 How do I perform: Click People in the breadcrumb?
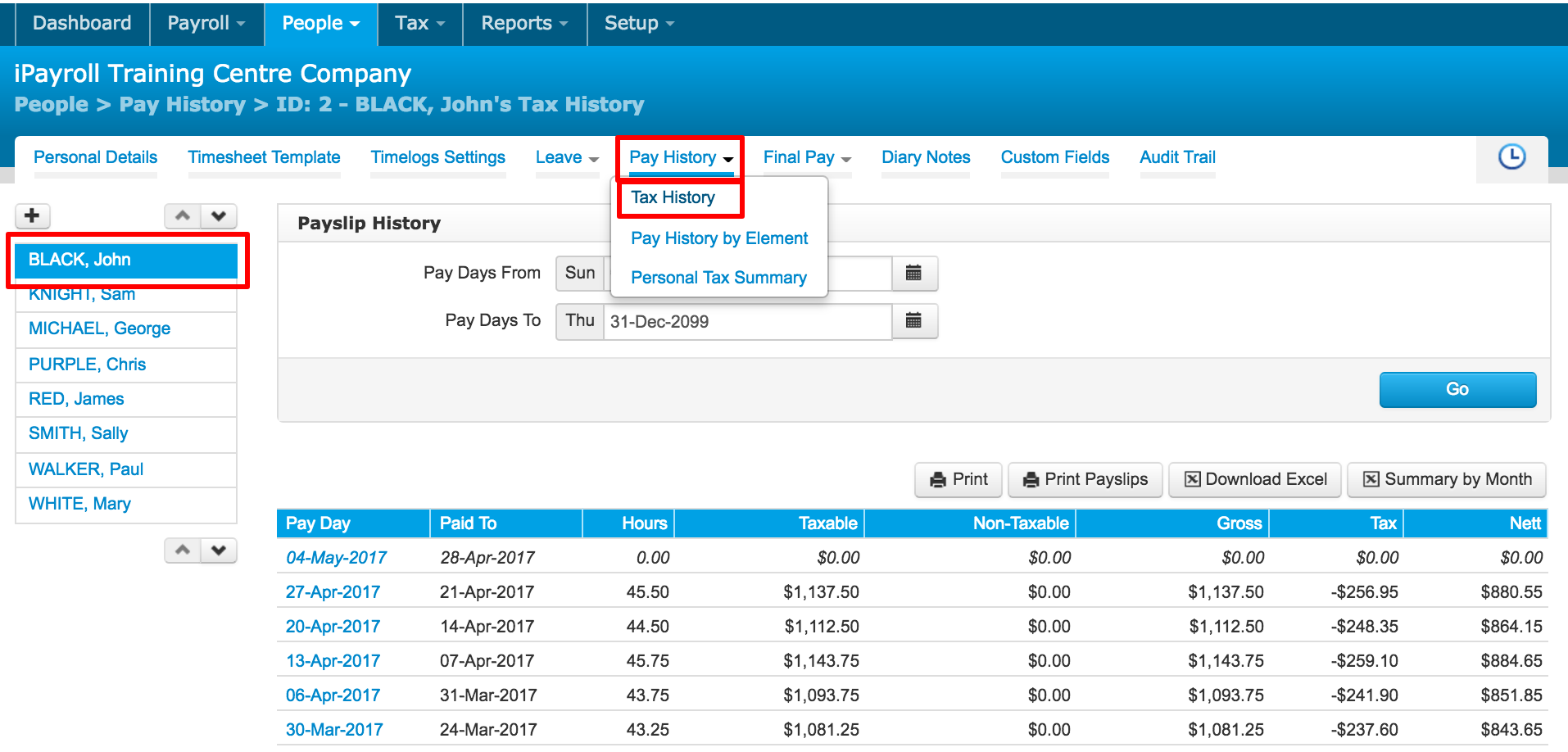pyautogui.click(x=51, y=105)
